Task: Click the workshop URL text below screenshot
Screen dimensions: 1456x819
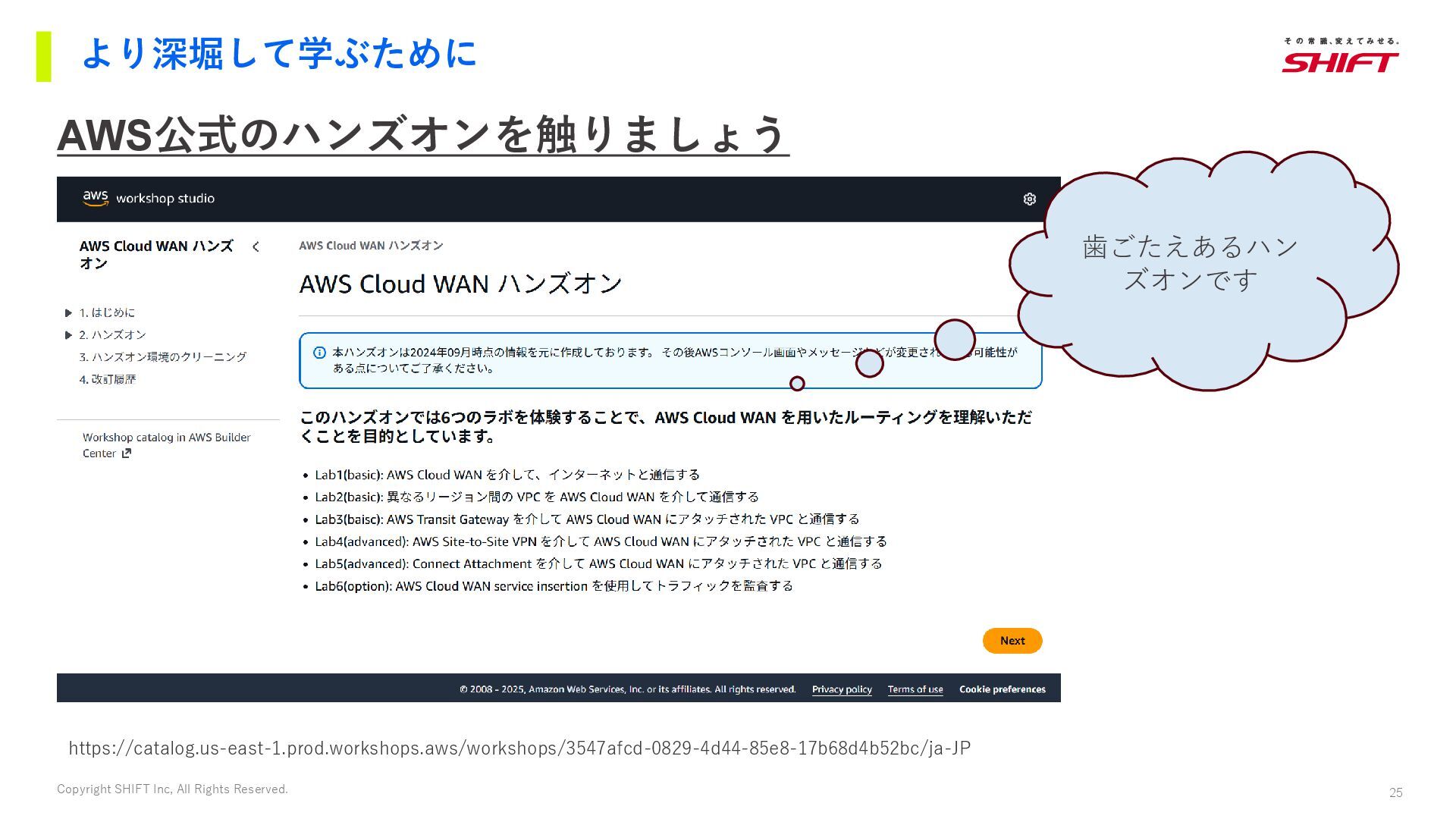Action: pos(519,748)
